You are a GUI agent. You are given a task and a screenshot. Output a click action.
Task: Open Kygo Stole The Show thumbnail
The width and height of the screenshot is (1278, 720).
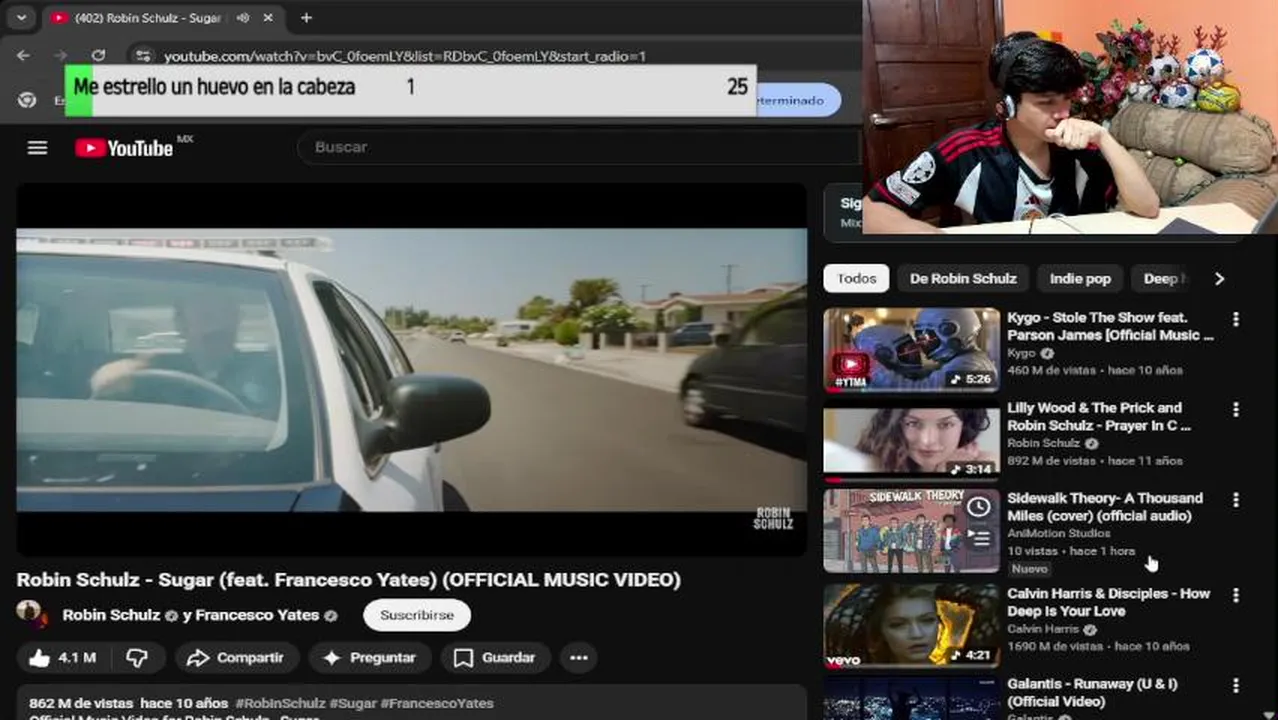(911, 349)
